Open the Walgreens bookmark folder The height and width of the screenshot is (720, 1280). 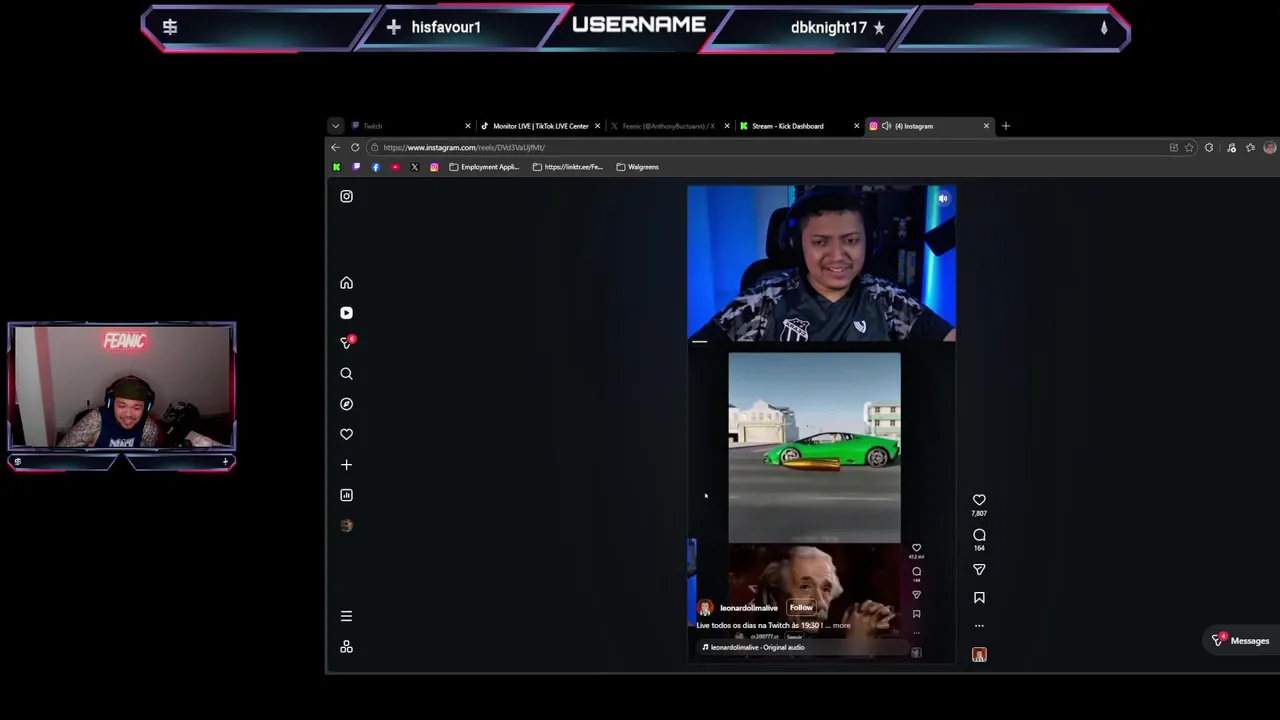click(638, 167)
